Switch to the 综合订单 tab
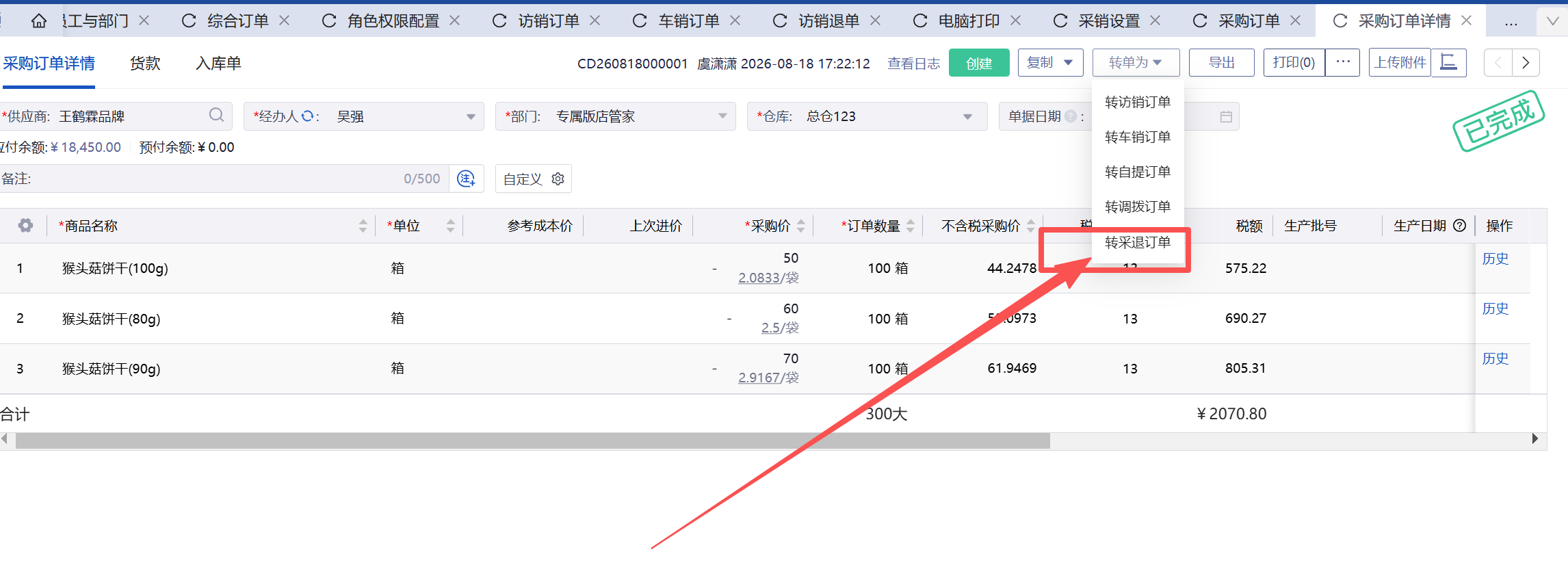The width and height of the screenshot is (1568, 580). tap(238, 21)
